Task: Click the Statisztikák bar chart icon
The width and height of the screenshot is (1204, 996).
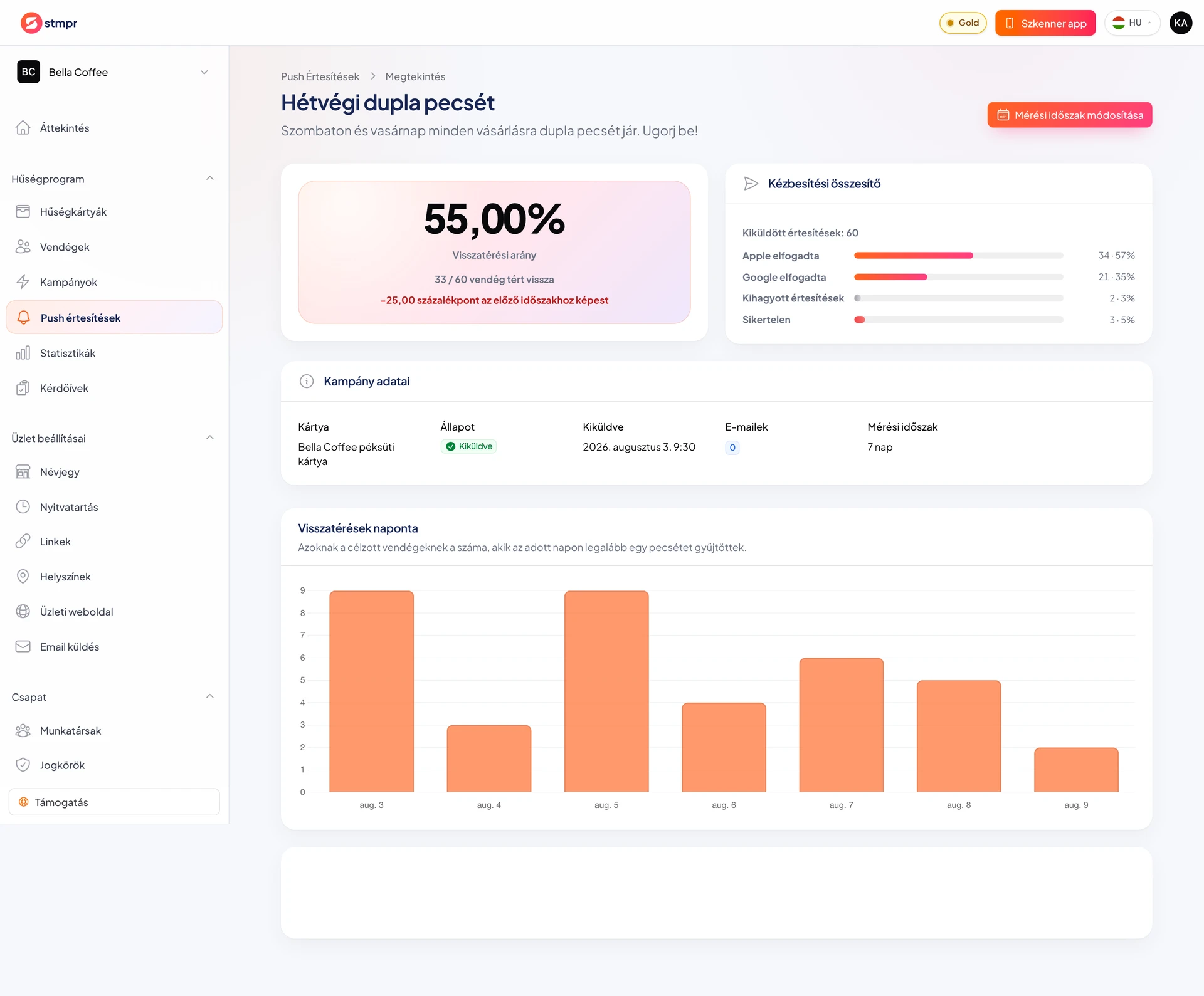Action: [x=23, y=353]
